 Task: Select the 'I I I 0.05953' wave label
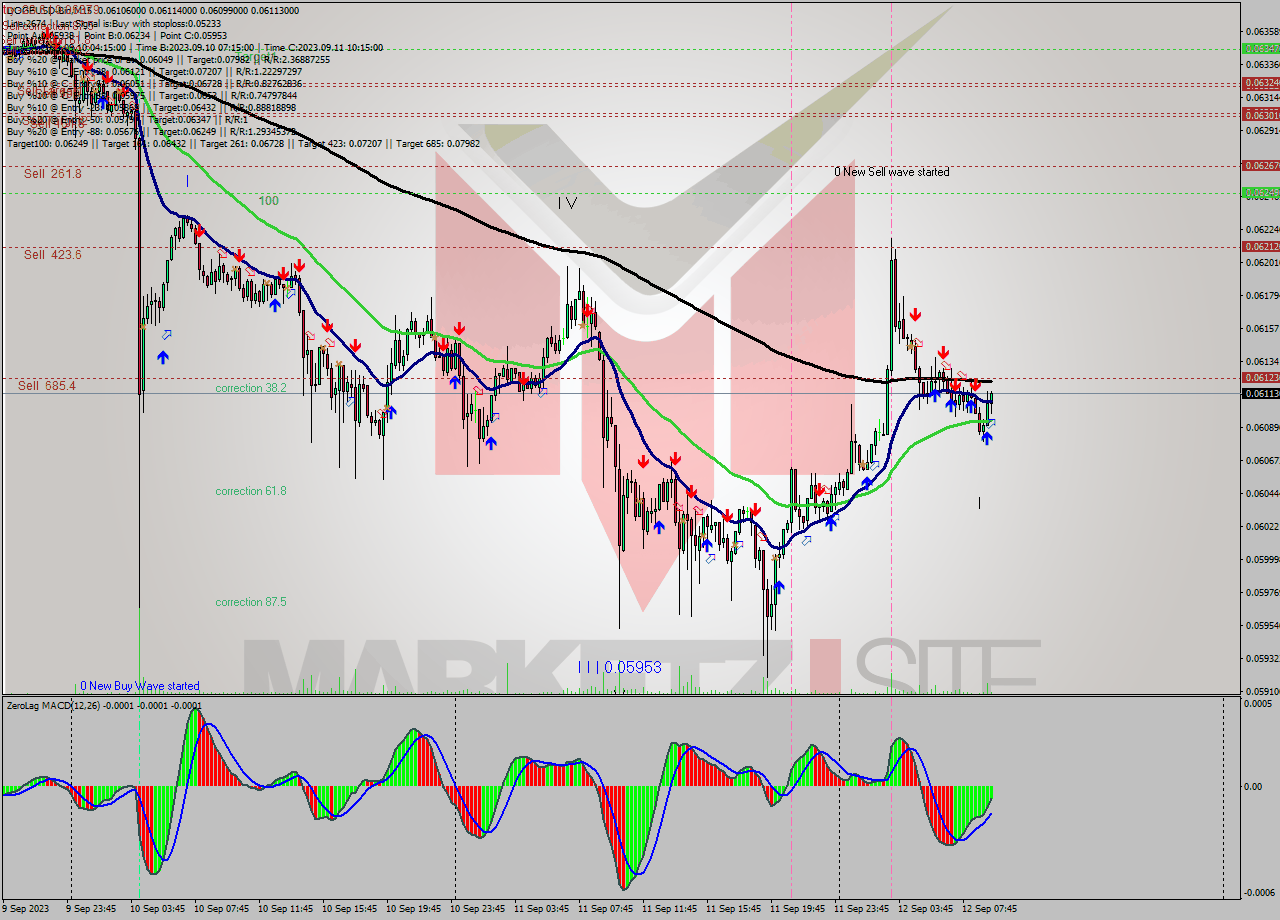[x=620, y=667]
